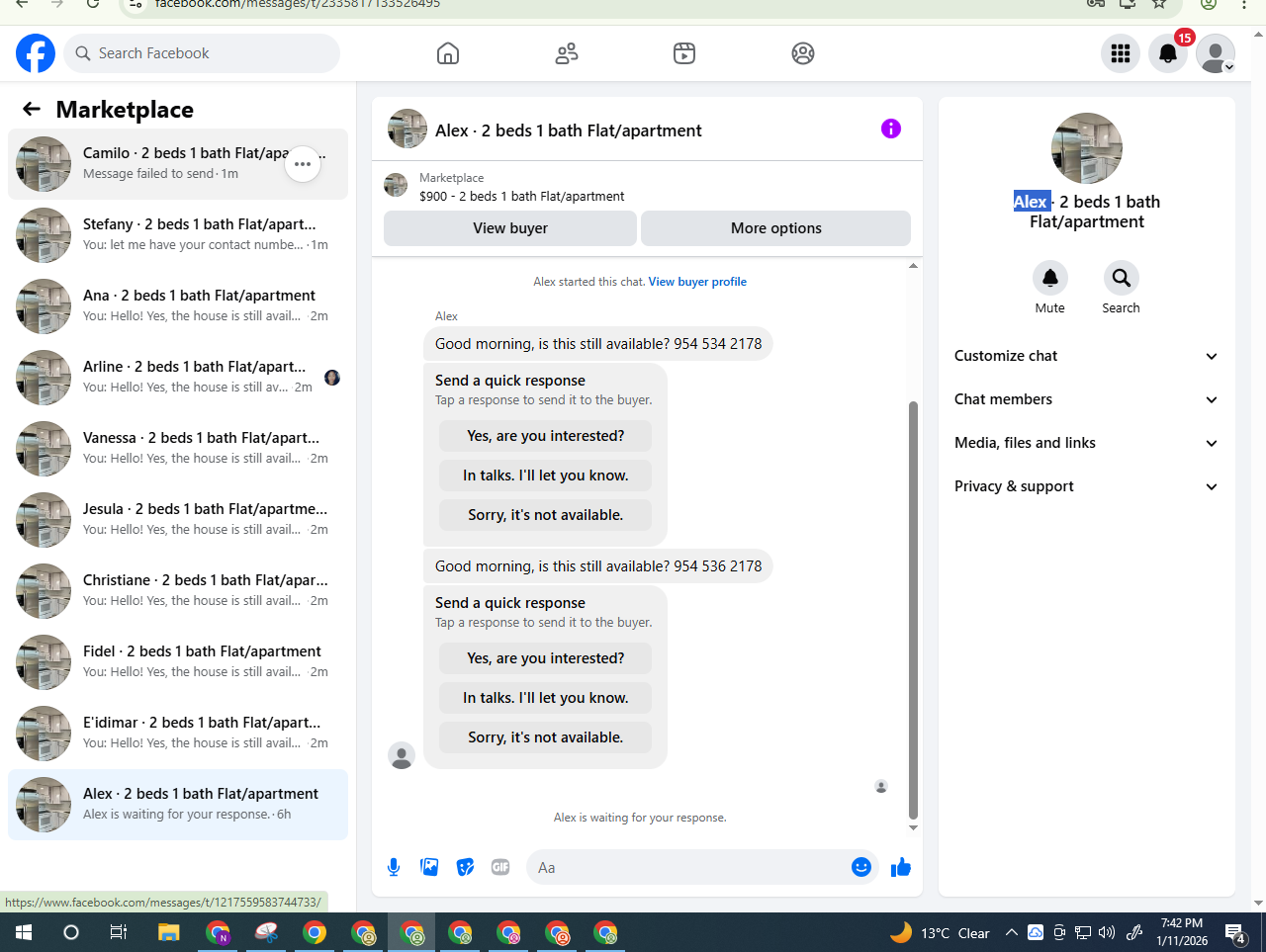This screenshot has width=1266, height=952.
Task: Open the Home tab icon
Action: pyautogui.click(x=448, y=53)
